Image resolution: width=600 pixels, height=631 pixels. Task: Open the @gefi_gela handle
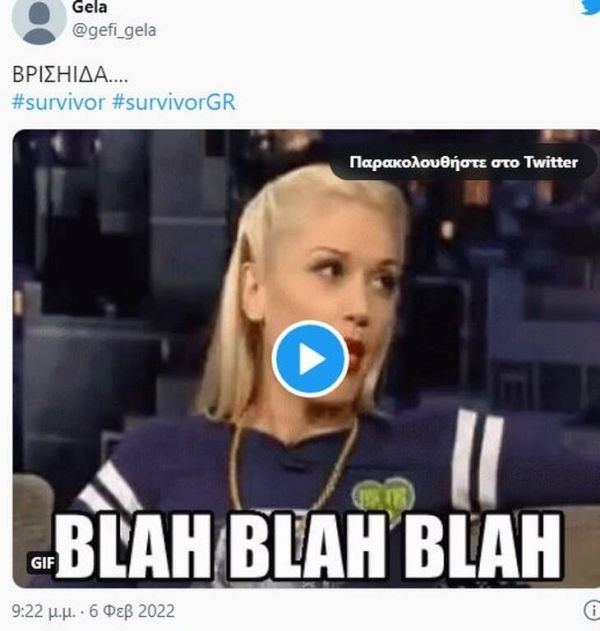pos(114,31)
